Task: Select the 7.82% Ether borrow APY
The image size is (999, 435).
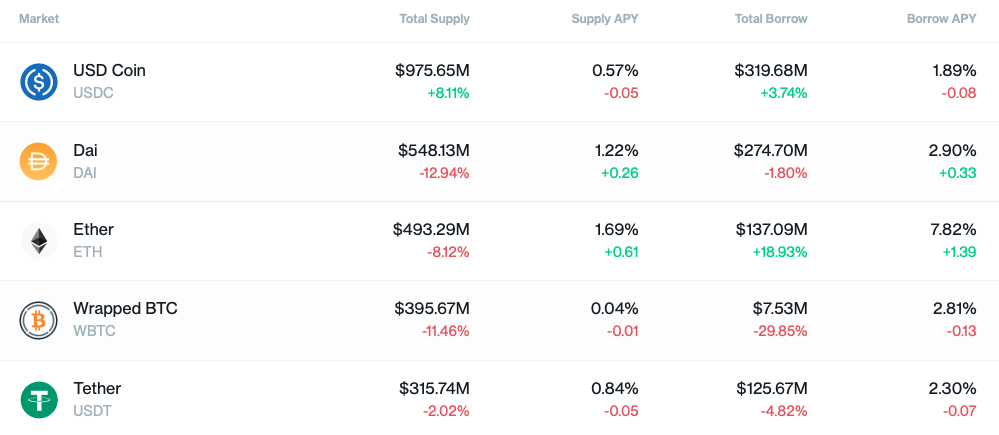Action: pos(952,229)
